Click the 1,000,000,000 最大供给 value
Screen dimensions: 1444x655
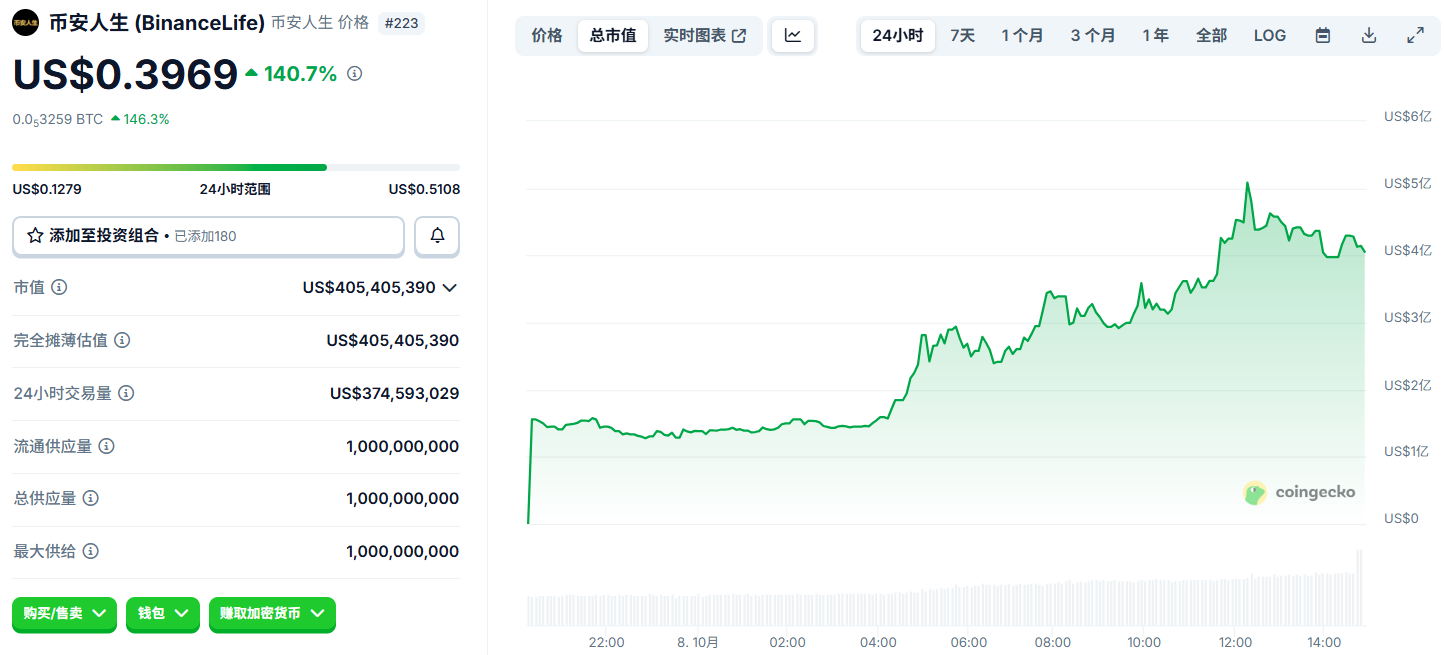pos(403,551)
